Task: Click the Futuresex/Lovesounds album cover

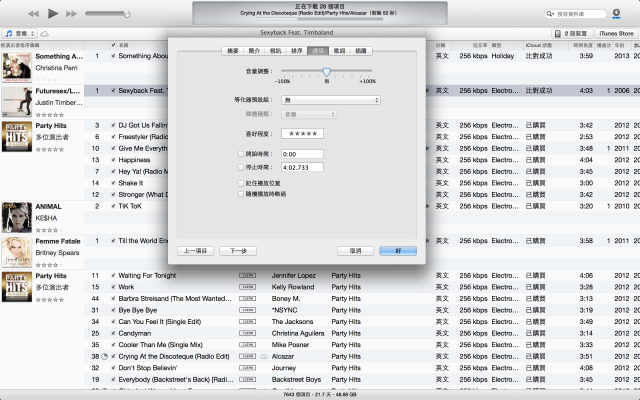Action: [17, 102]
